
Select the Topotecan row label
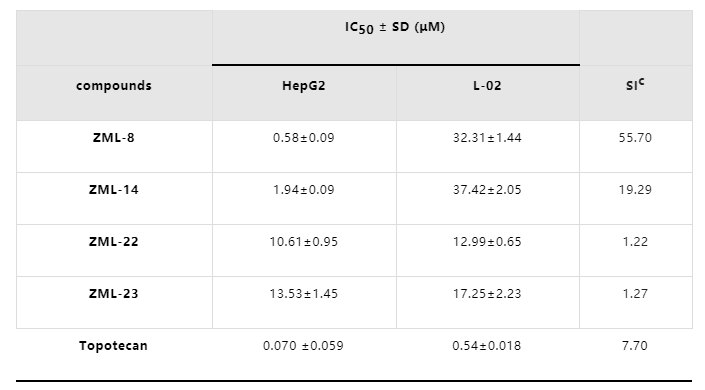click(x=113, y=345)
